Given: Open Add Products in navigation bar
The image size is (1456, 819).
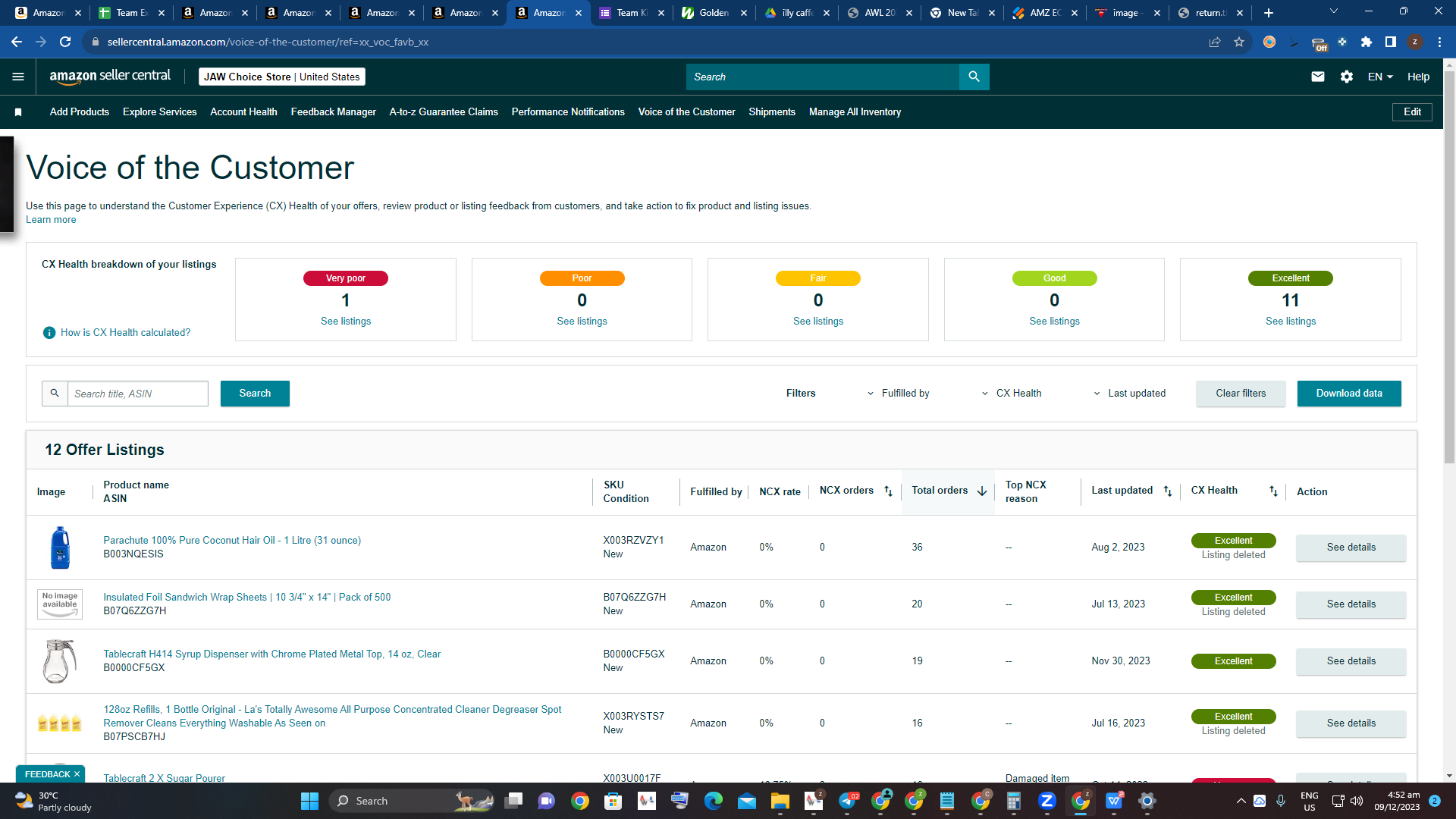Looking at the screenshot, I should 80,112.
